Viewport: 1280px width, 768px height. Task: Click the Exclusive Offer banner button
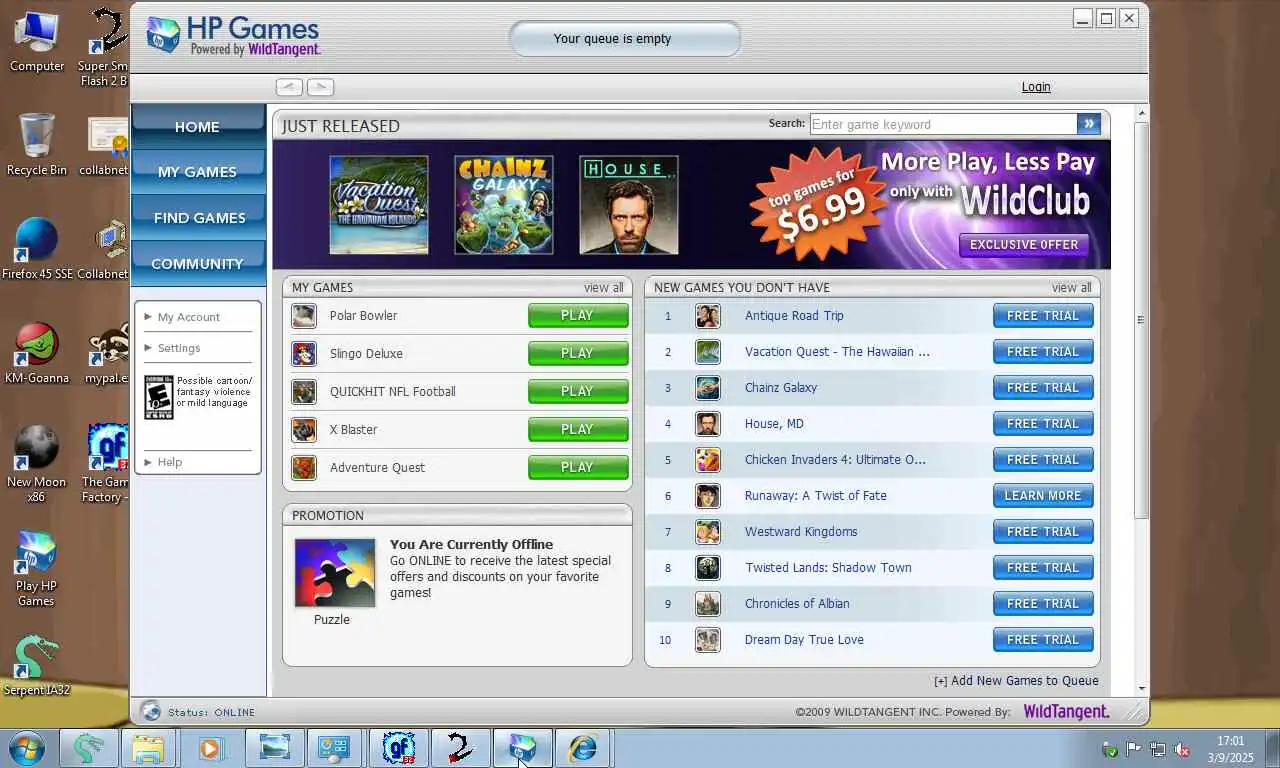(1024, 245)
